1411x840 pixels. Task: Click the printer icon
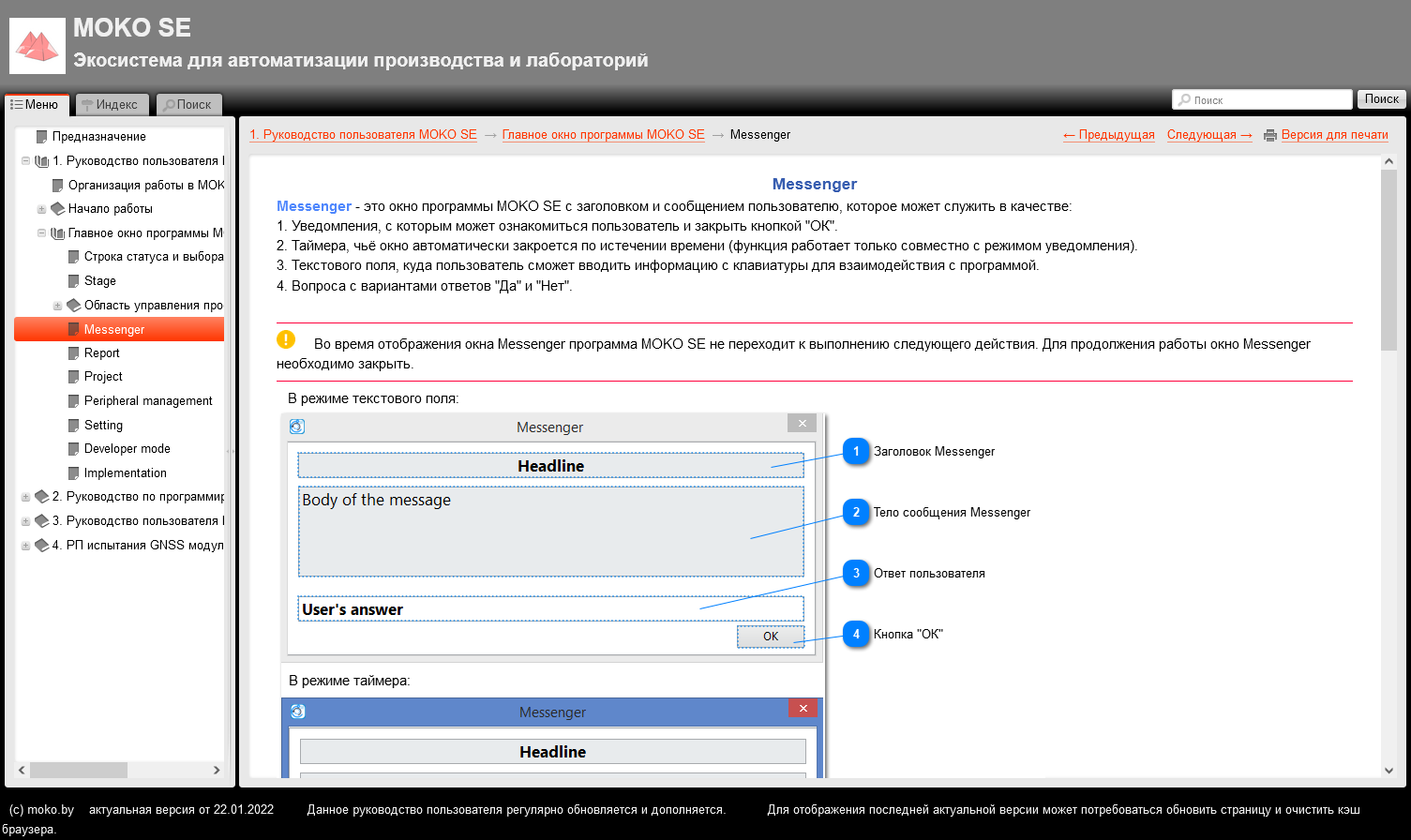tap(1270, 135)
